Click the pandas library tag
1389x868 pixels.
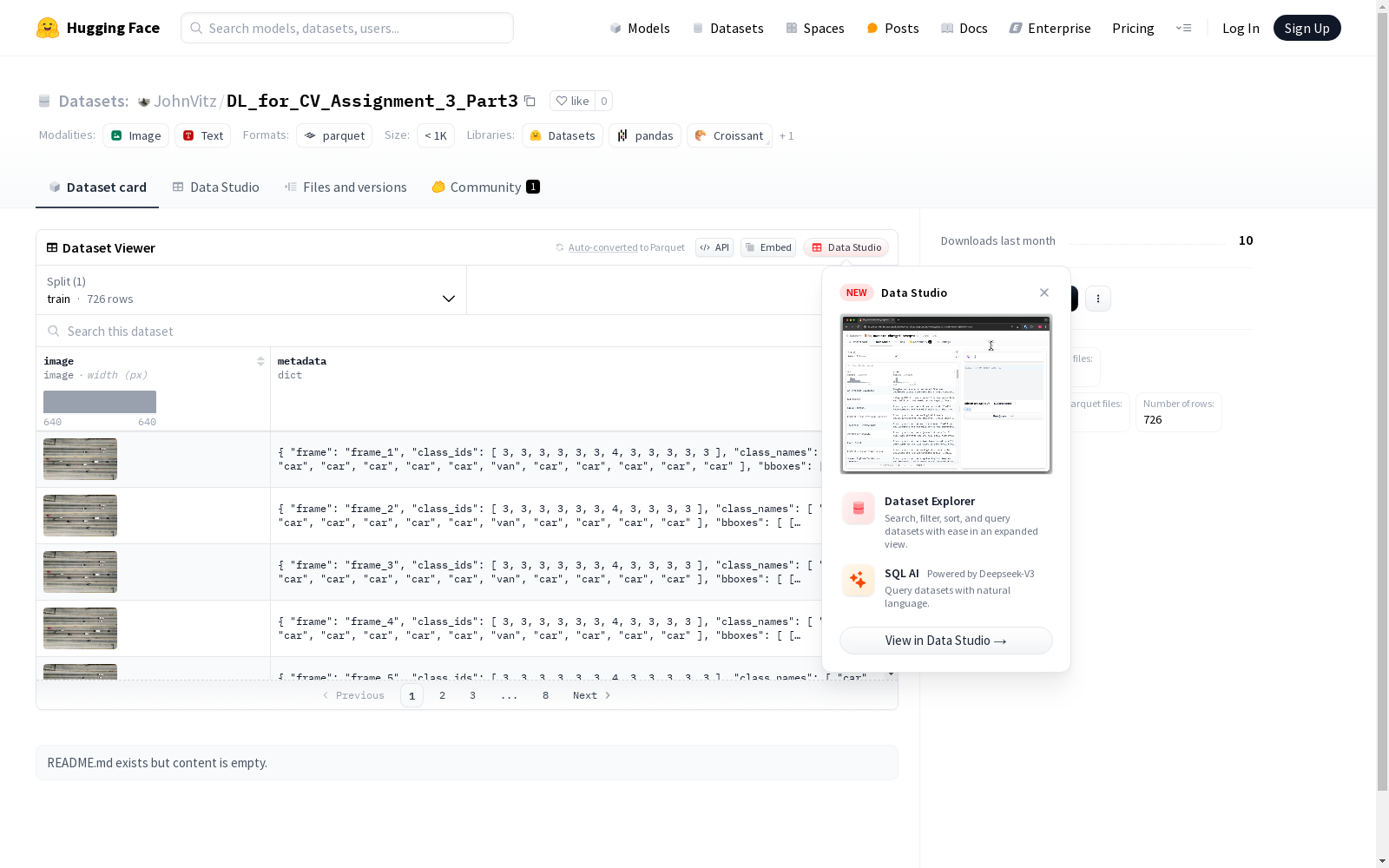(645, 135)
